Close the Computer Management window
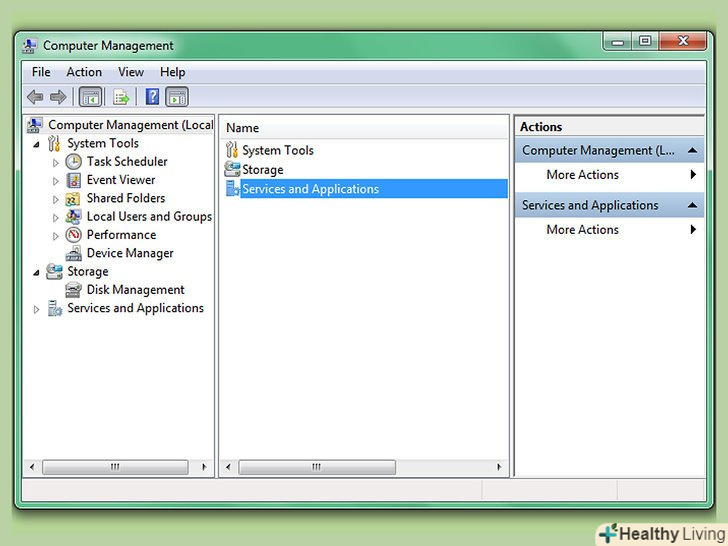Screen dimensions: 728x546 click(x=682, y=42)
